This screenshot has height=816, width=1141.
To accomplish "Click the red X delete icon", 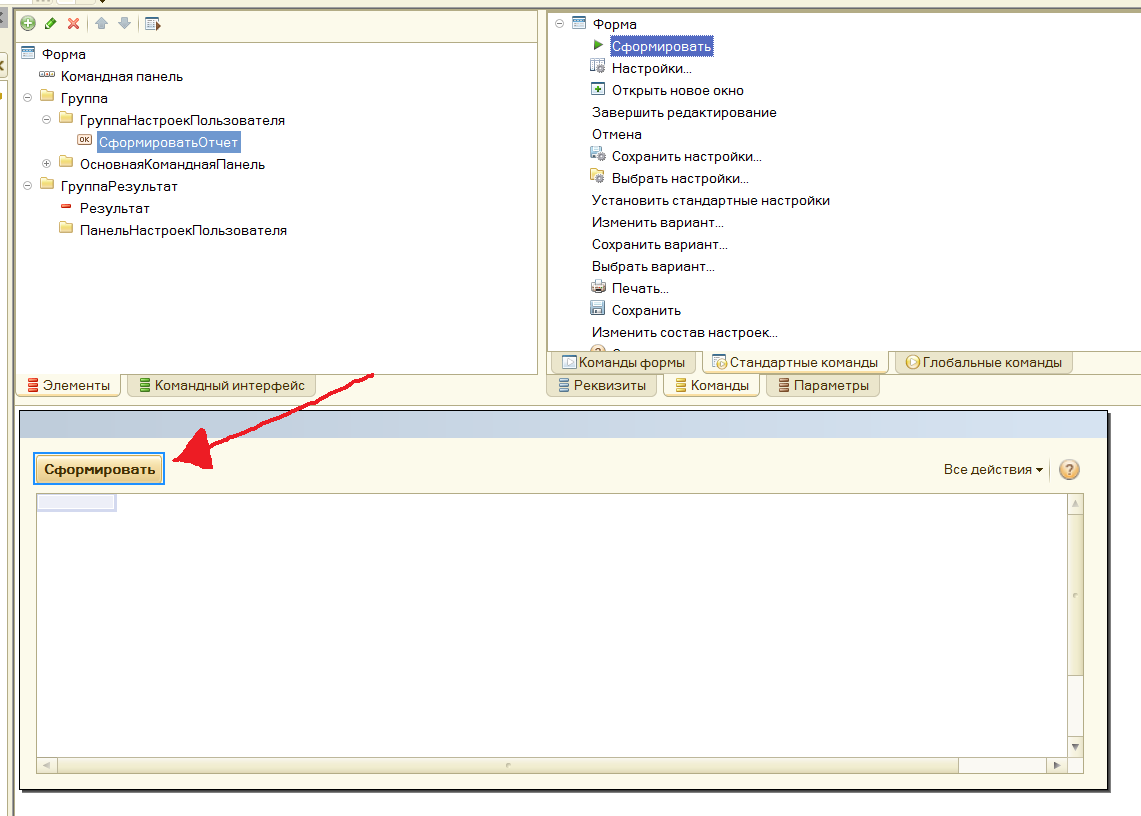I will point(73,24).
